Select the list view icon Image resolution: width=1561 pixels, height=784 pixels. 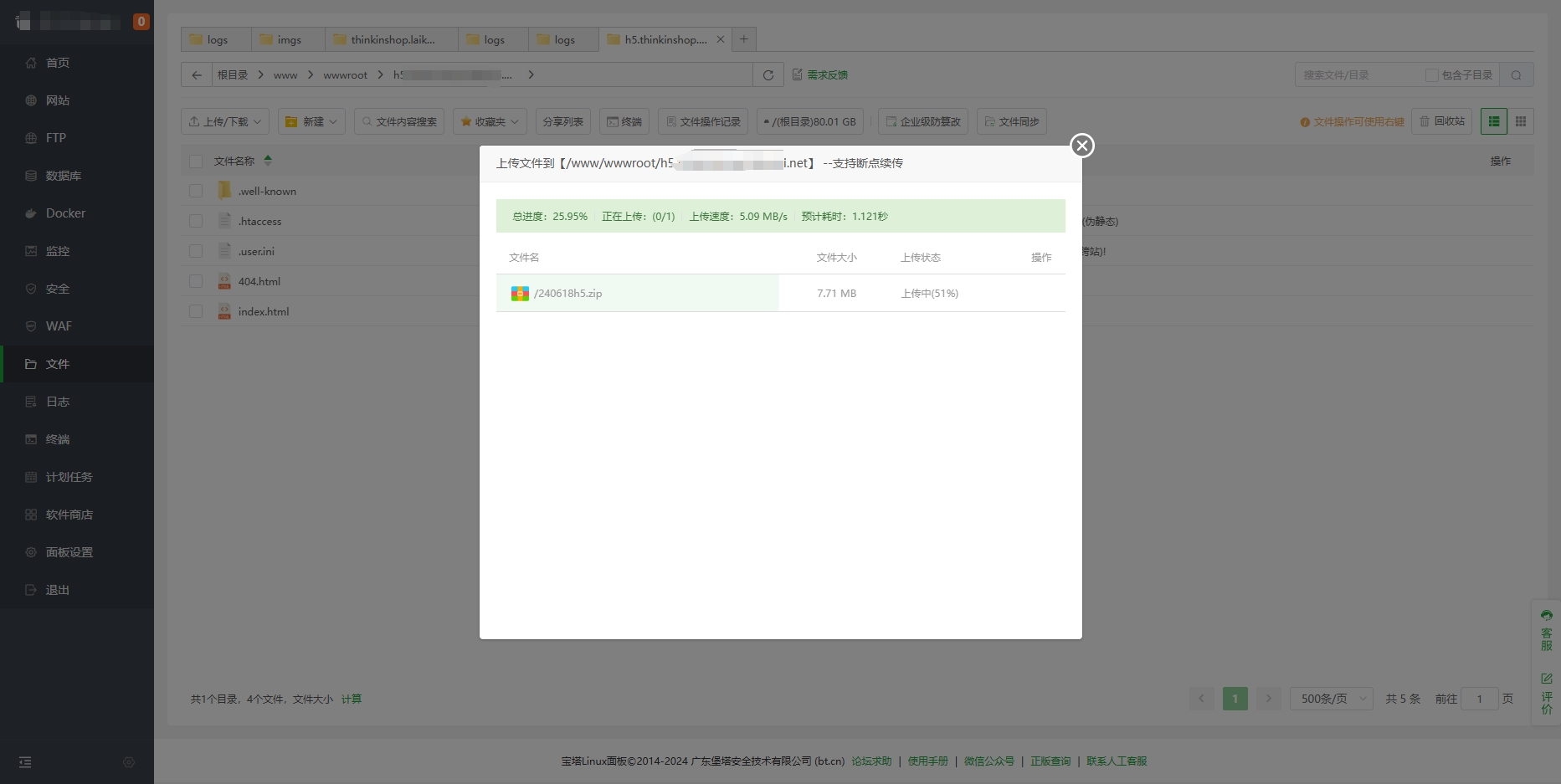pyautogui.click(x=1493, y=121)
